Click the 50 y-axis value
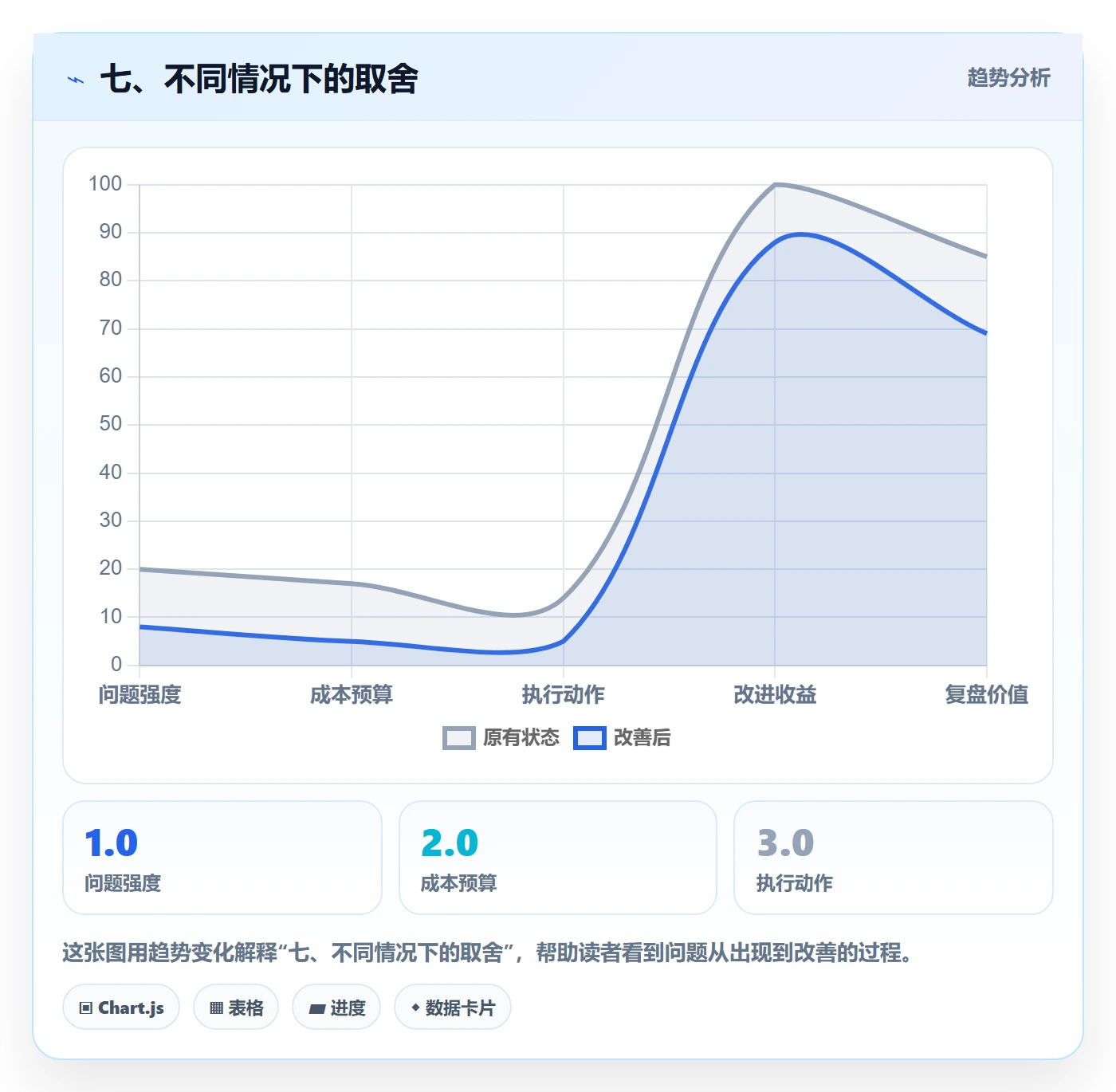1116x1092 pixels. (111, 424)
